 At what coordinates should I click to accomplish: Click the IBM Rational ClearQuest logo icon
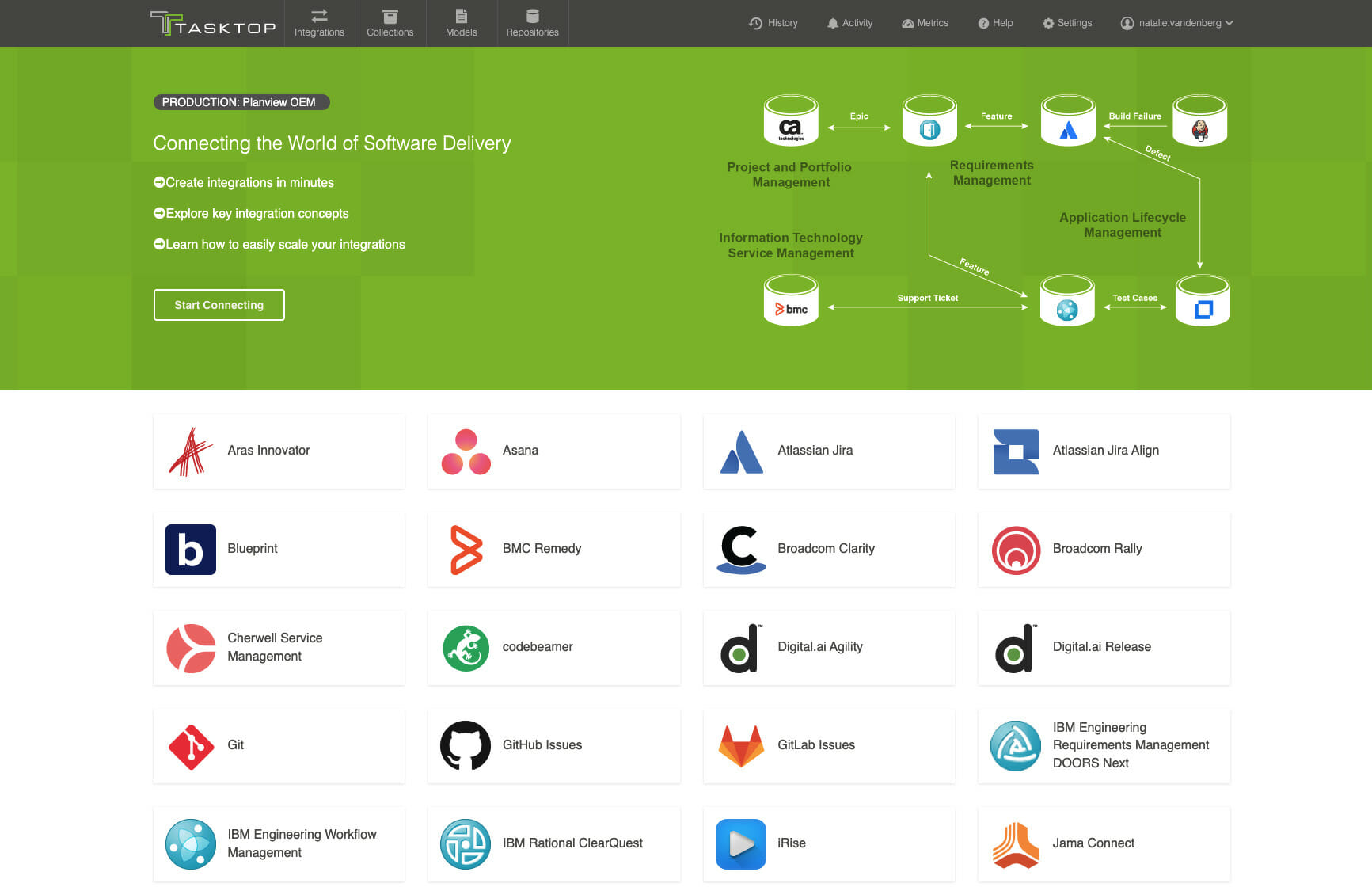click(466, 844)
